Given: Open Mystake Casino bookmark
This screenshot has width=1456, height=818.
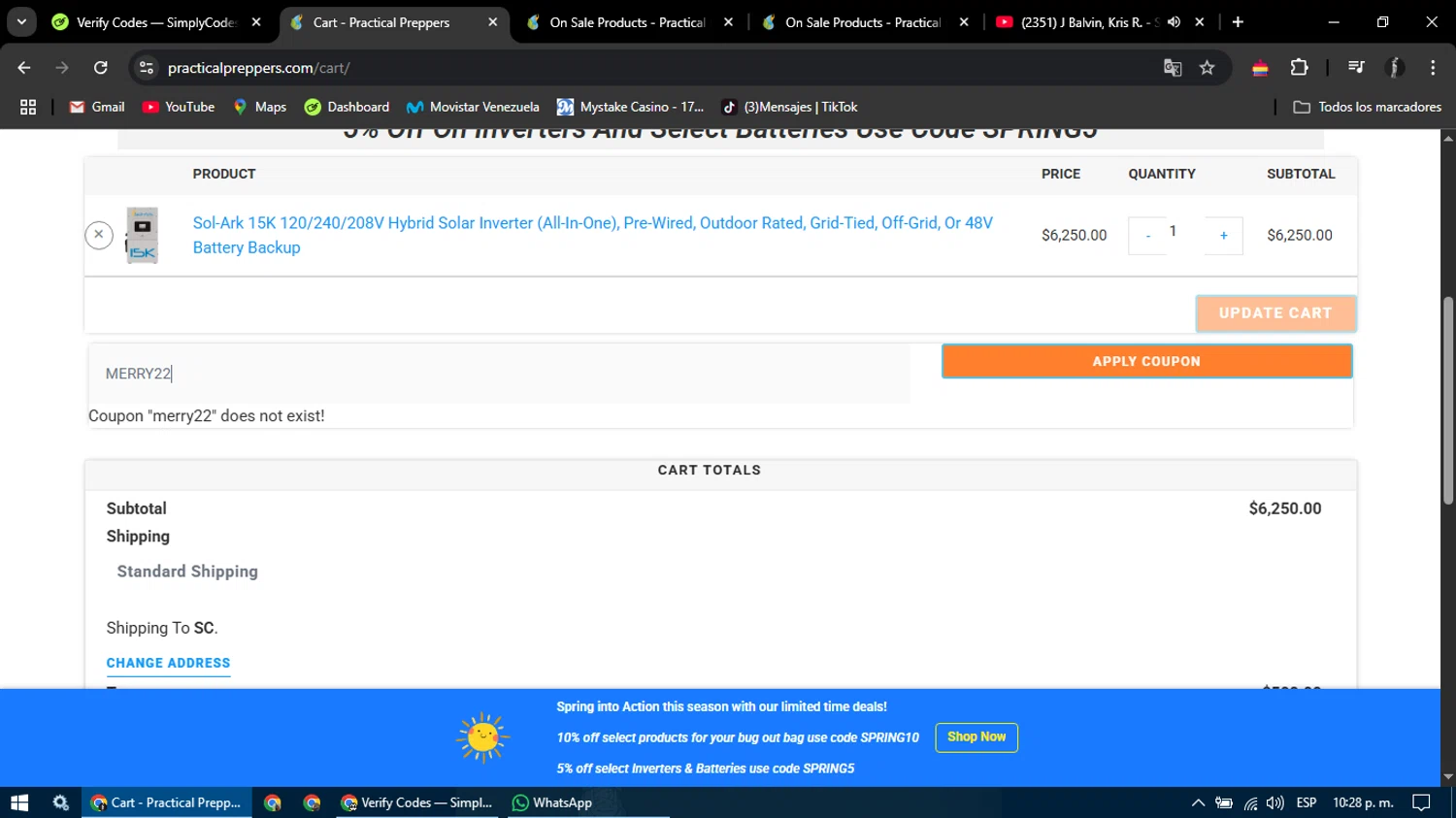Looking at the screenshot, I should coord(631,107).
